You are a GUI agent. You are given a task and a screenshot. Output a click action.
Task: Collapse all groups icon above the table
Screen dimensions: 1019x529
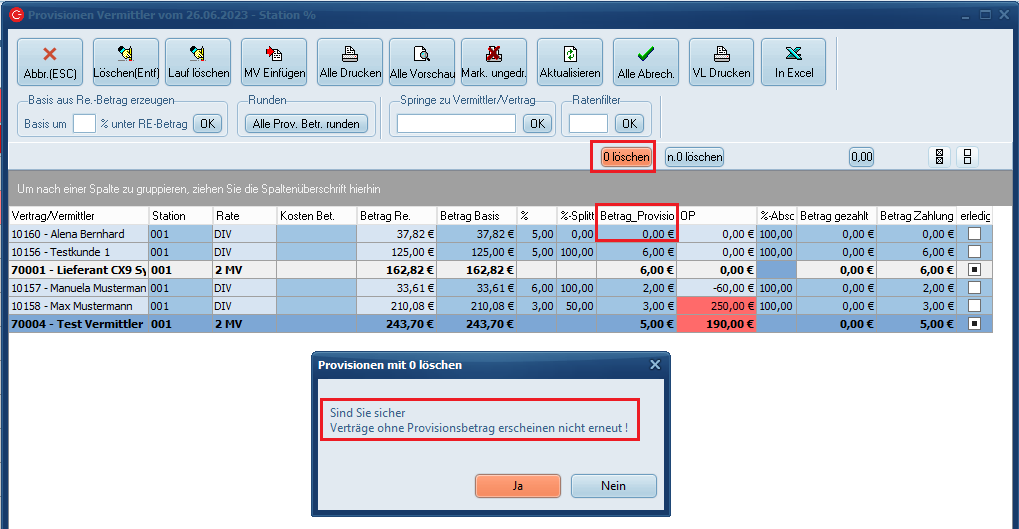pyautogui.click(x=967, y=157)
